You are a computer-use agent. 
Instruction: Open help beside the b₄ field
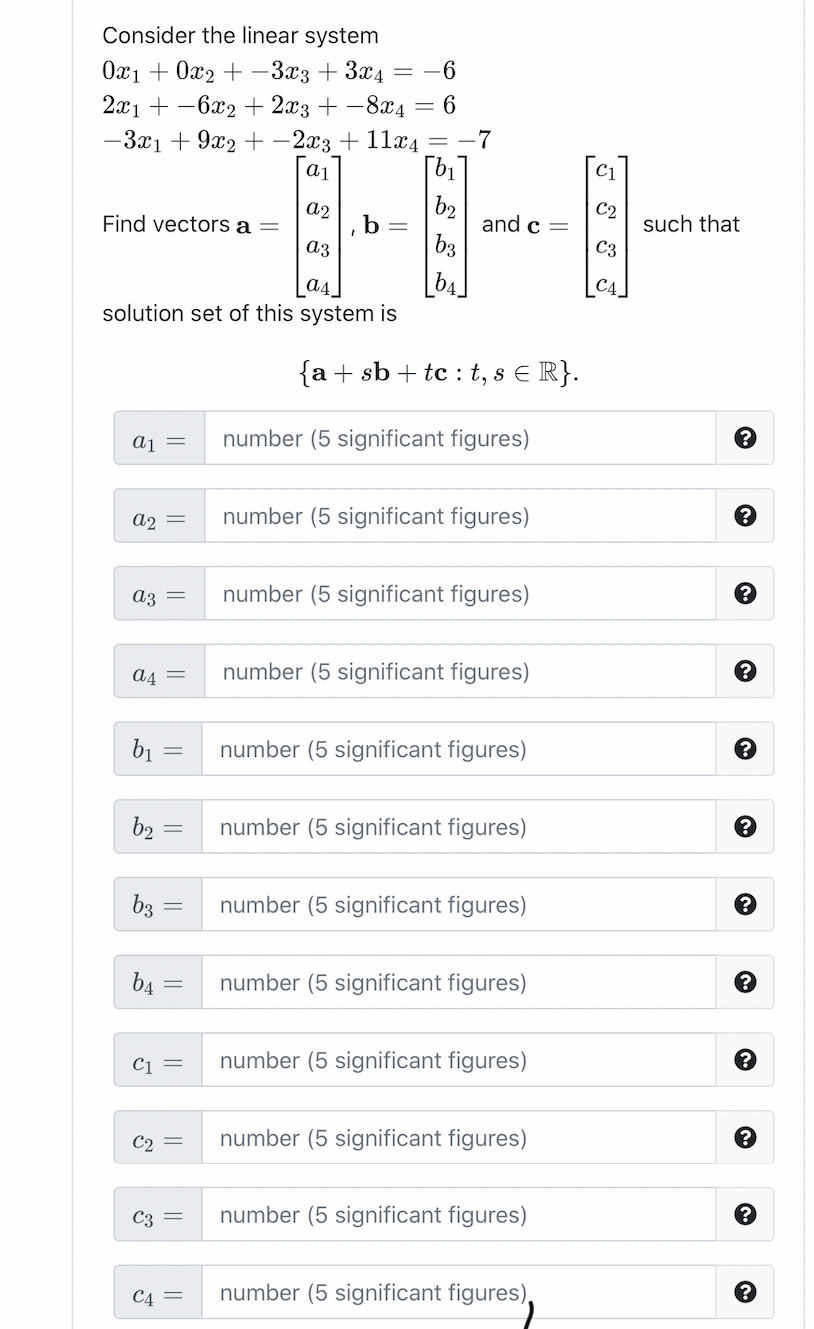(x=745, y=982)
